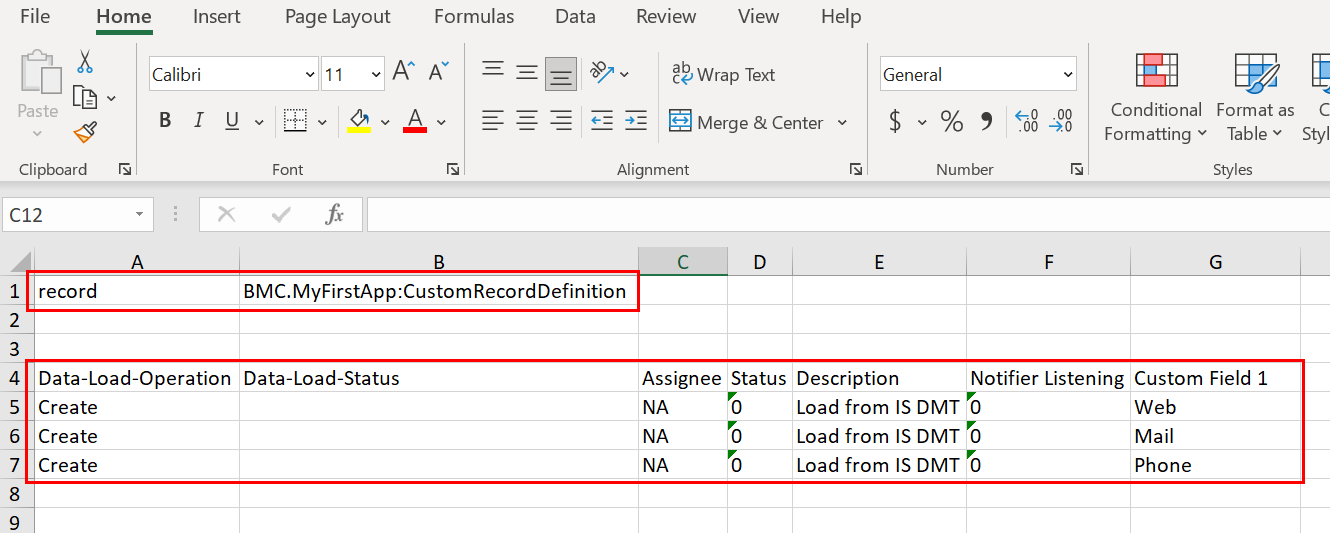Apply red Font Color A
1330x533 pixels.
coord(415,121)
